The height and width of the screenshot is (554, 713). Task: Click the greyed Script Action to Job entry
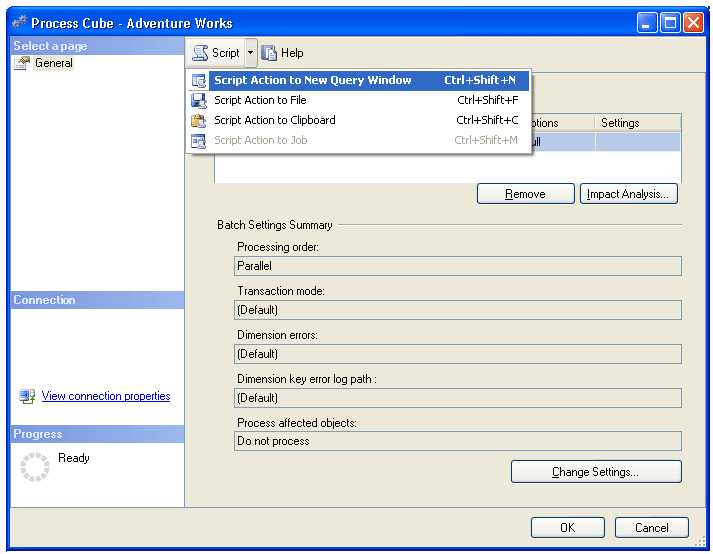click(x=359, y=141)
